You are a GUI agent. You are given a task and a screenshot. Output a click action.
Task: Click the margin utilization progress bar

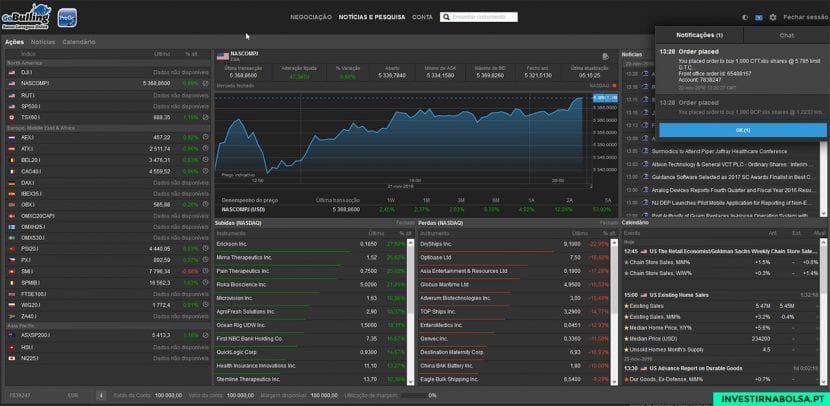413,395
